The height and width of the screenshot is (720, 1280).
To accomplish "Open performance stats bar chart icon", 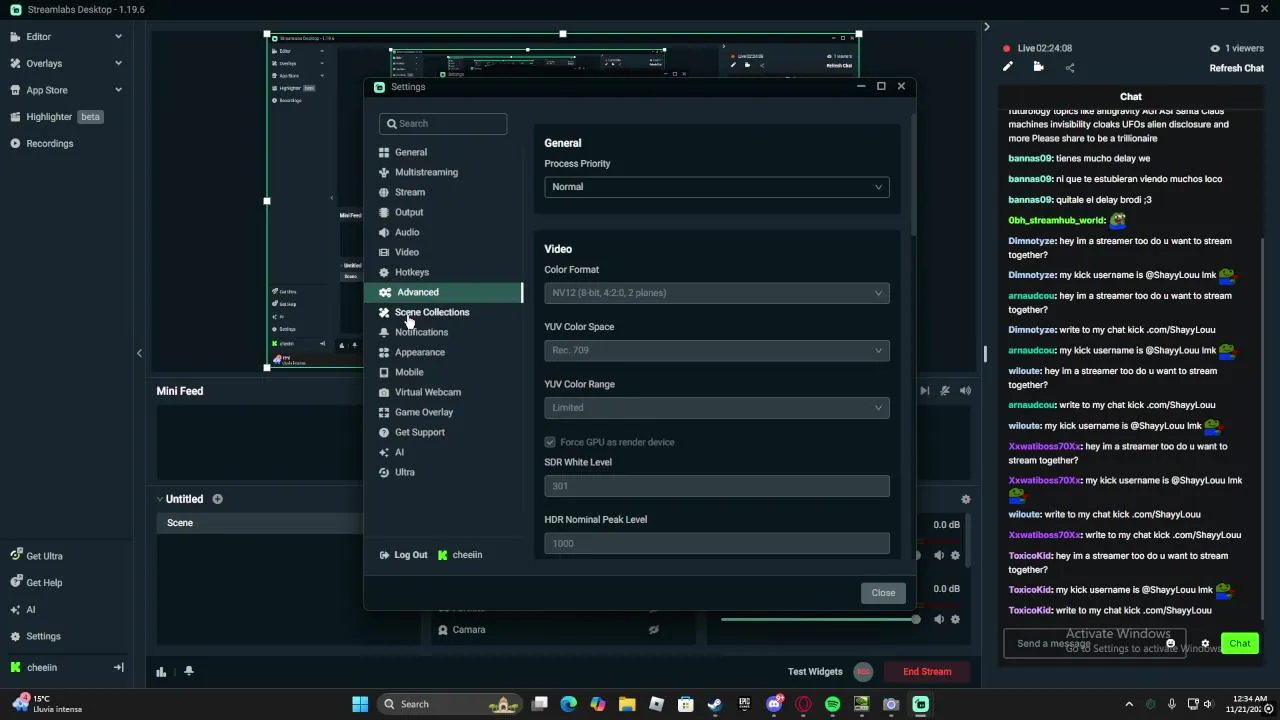I will (x=161, y=672).
